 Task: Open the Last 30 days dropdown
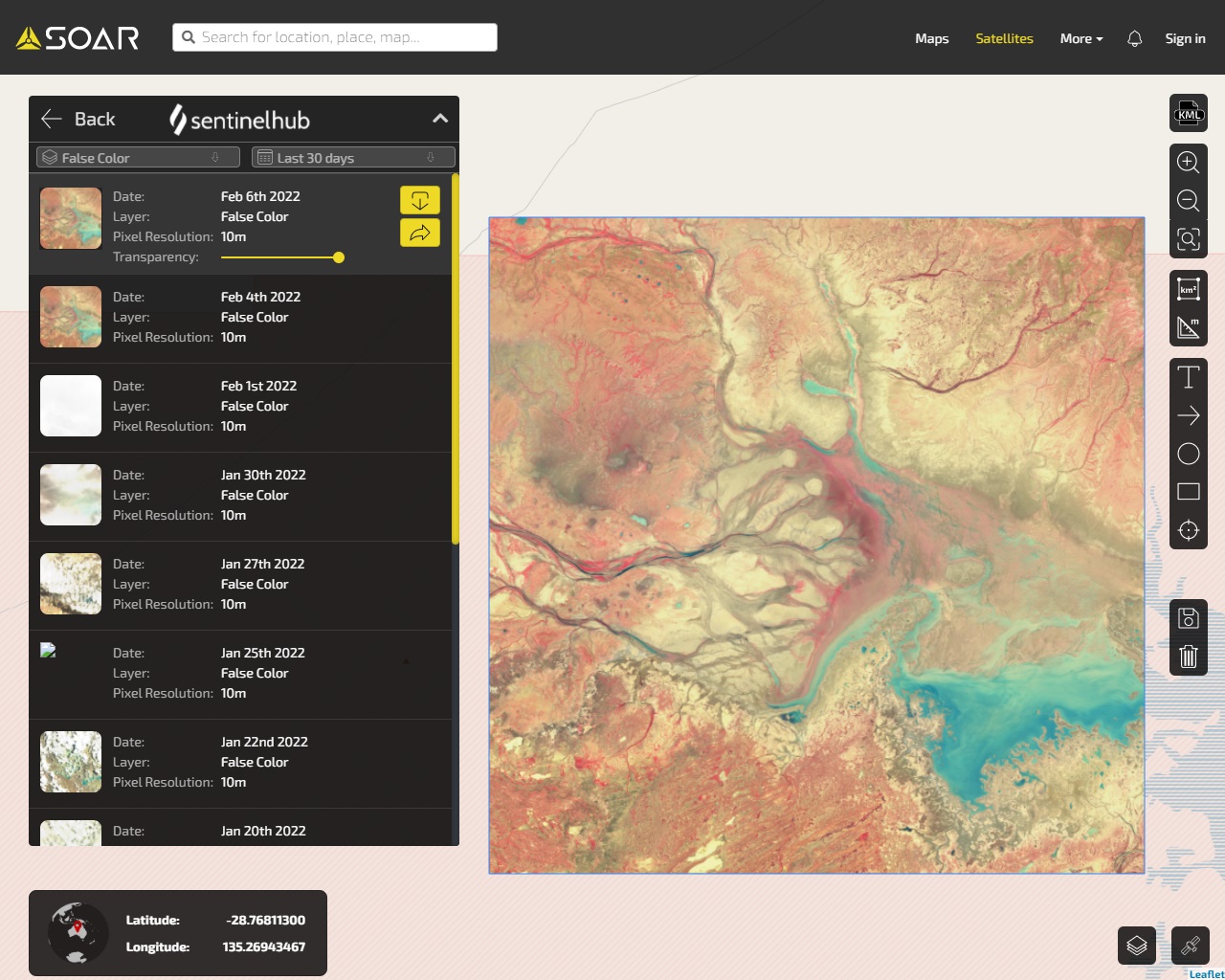pyautogui.click(x=353, y=157)
